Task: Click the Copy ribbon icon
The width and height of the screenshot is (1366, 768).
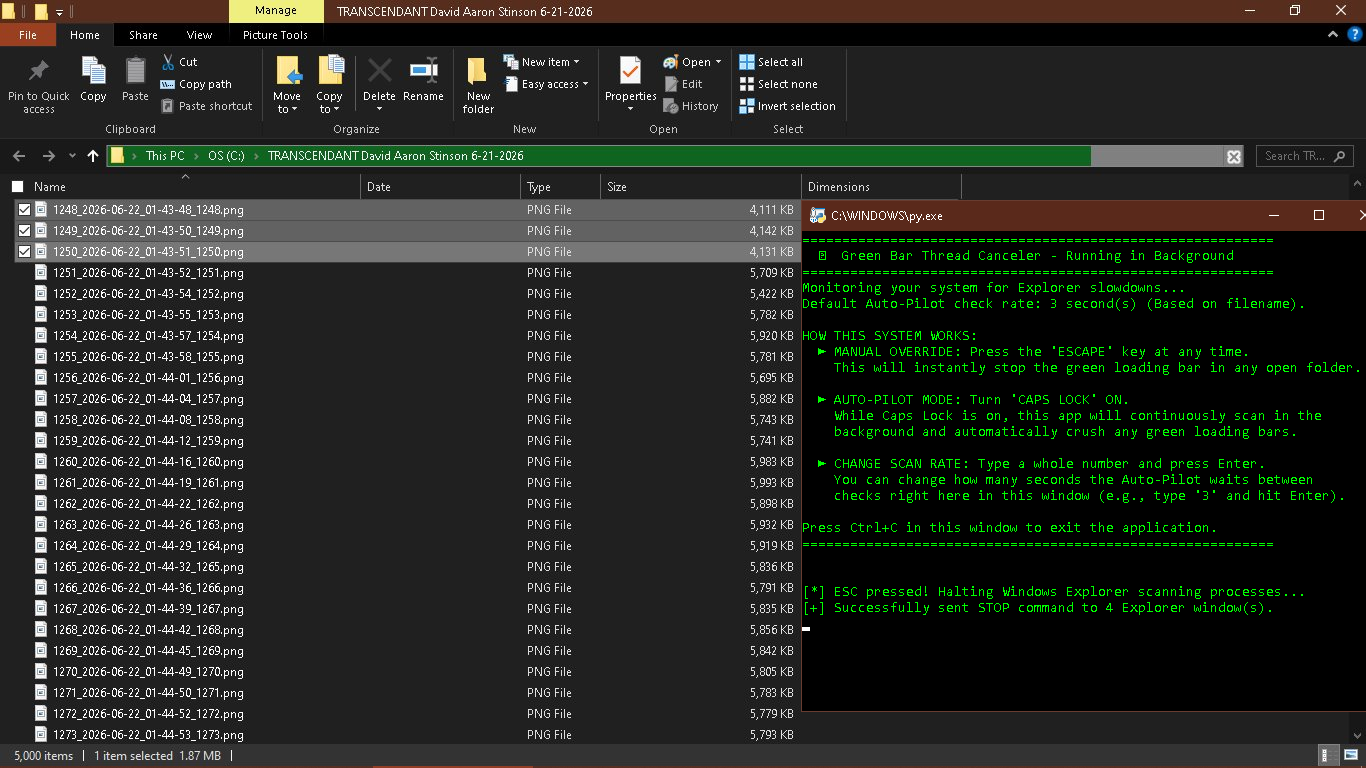Action: coord(93,72)
